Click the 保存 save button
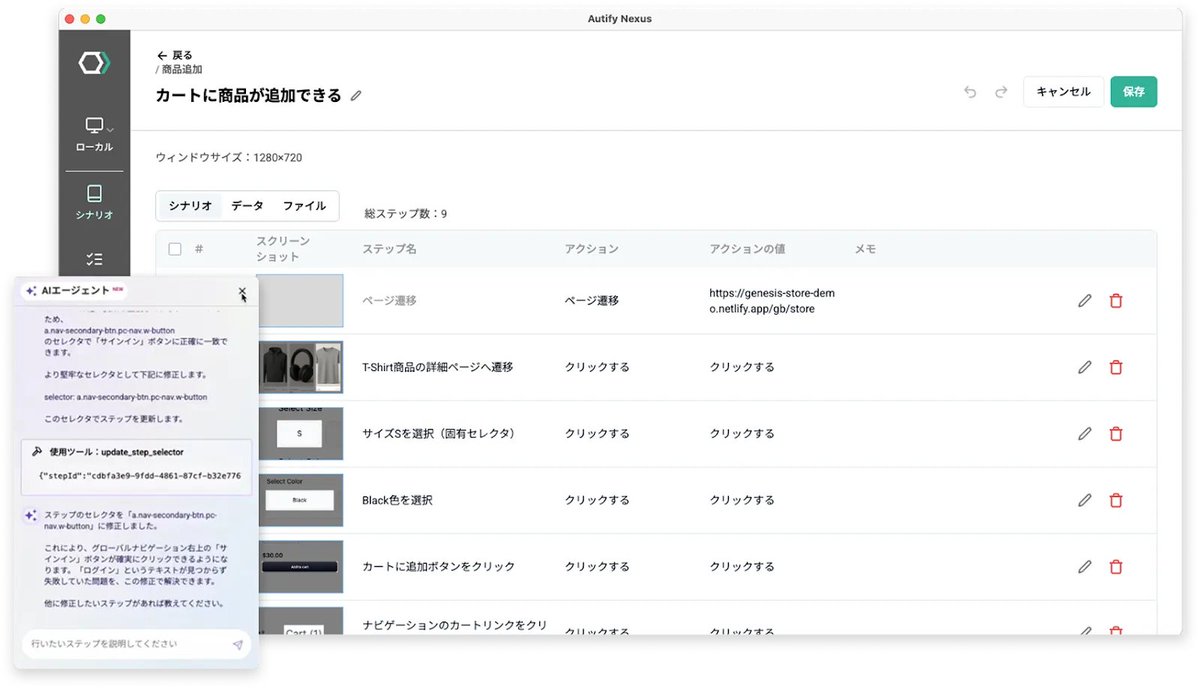 (x=1133, y=90)
